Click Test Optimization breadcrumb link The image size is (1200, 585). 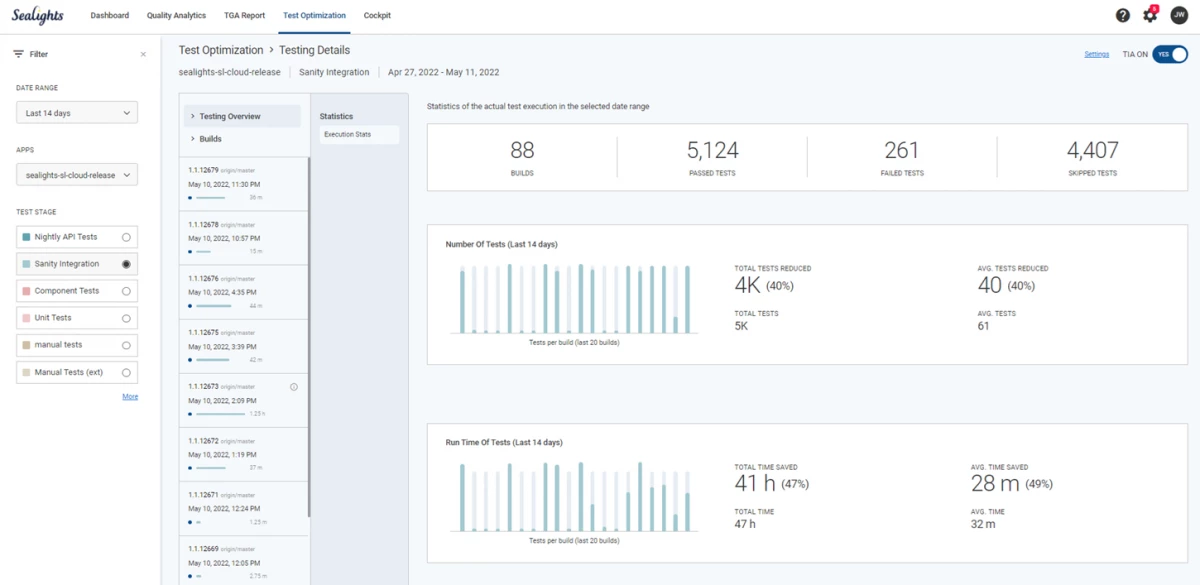point(220,50)
